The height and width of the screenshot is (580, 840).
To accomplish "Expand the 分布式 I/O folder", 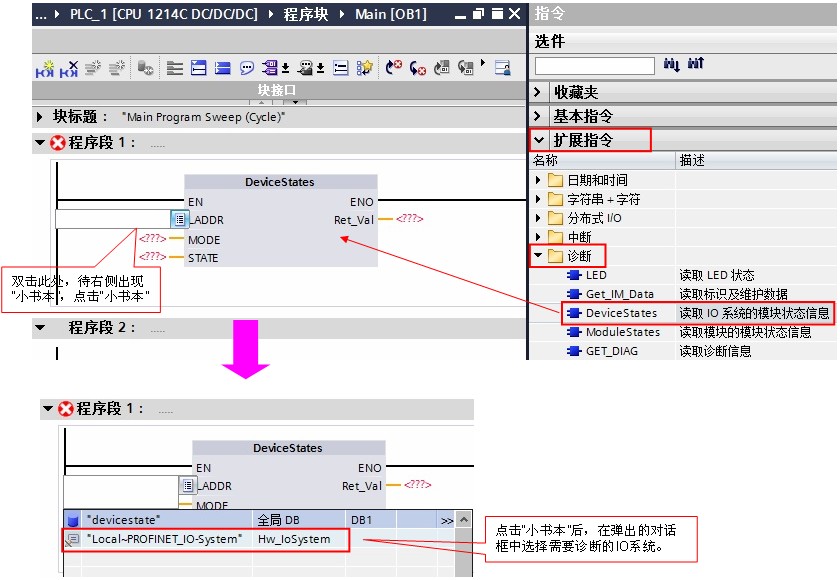I will click(538, 218).
